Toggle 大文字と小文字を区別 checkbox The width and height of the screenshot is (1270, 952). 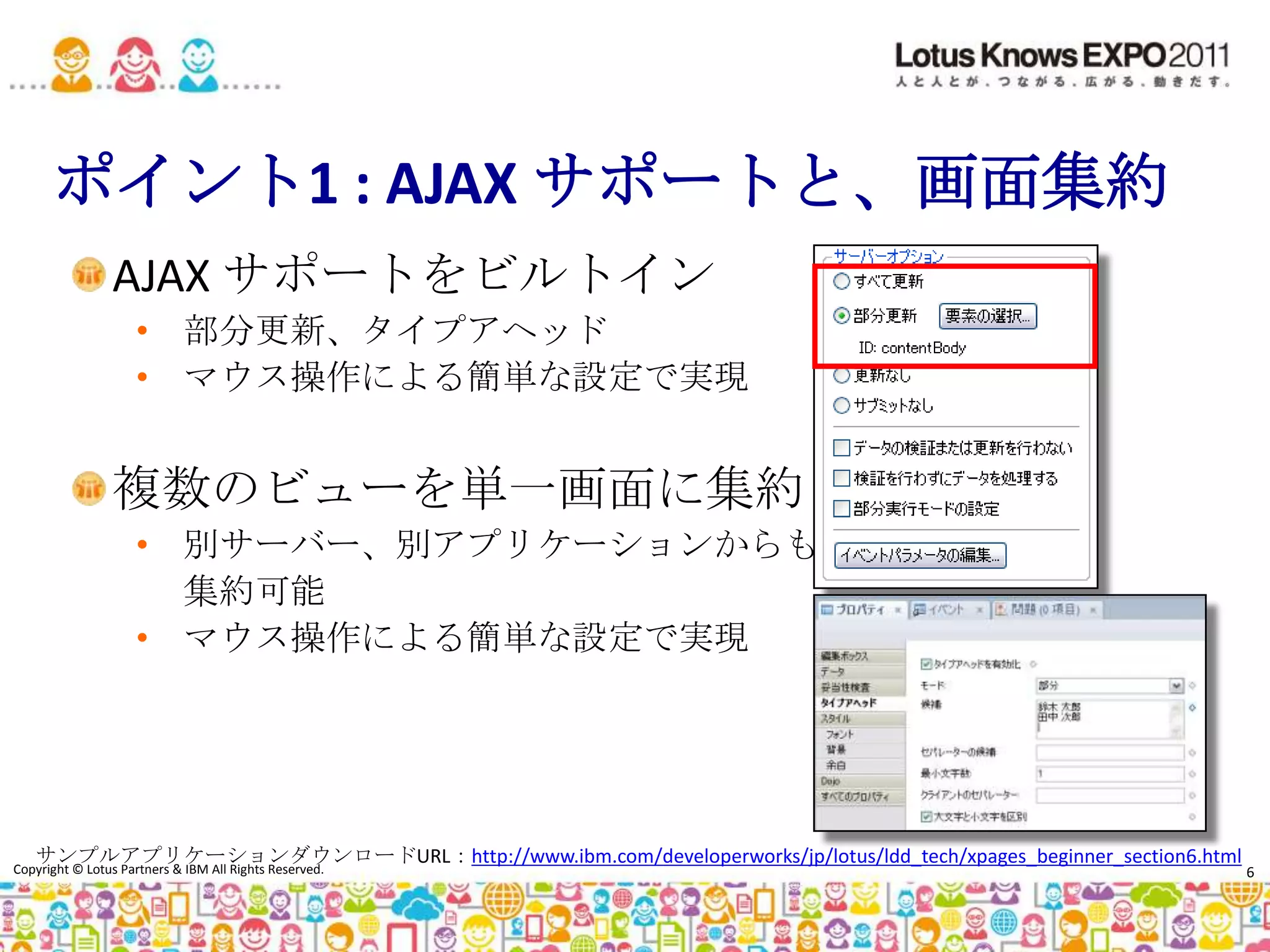[926, 817]
